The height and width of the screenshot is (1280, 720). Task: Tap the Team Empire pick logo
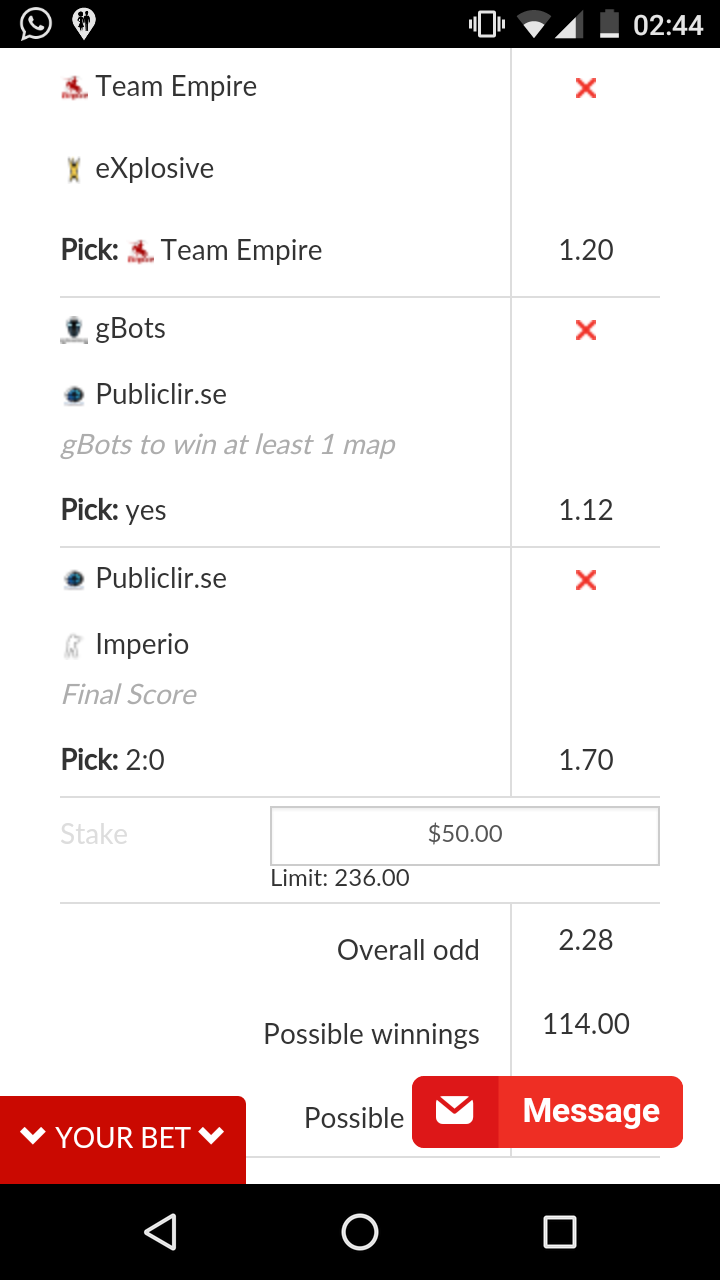141,251
